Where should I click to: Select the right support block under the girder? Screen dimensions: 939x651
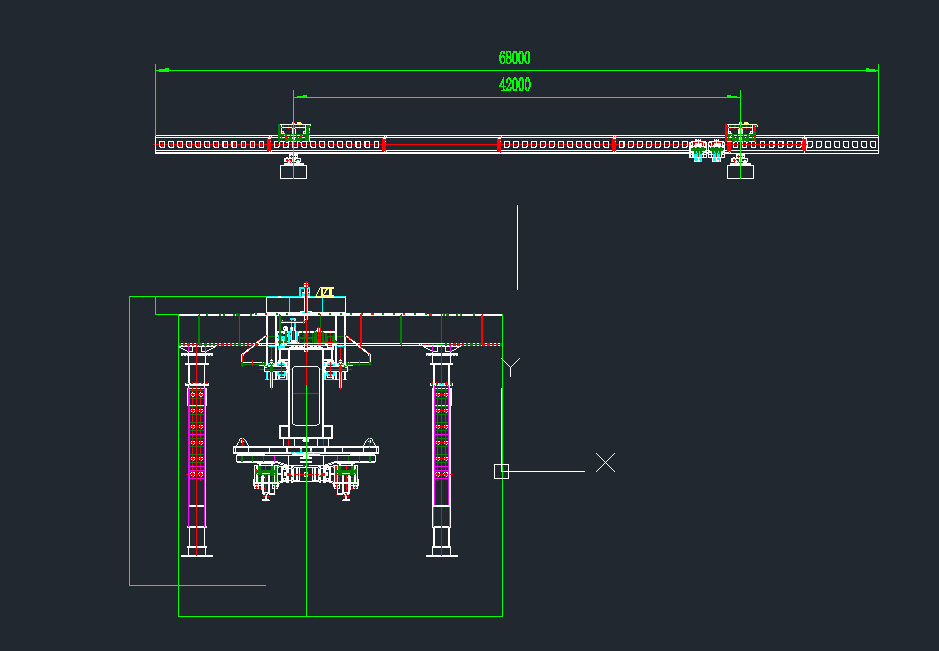(x=740, y=171)
